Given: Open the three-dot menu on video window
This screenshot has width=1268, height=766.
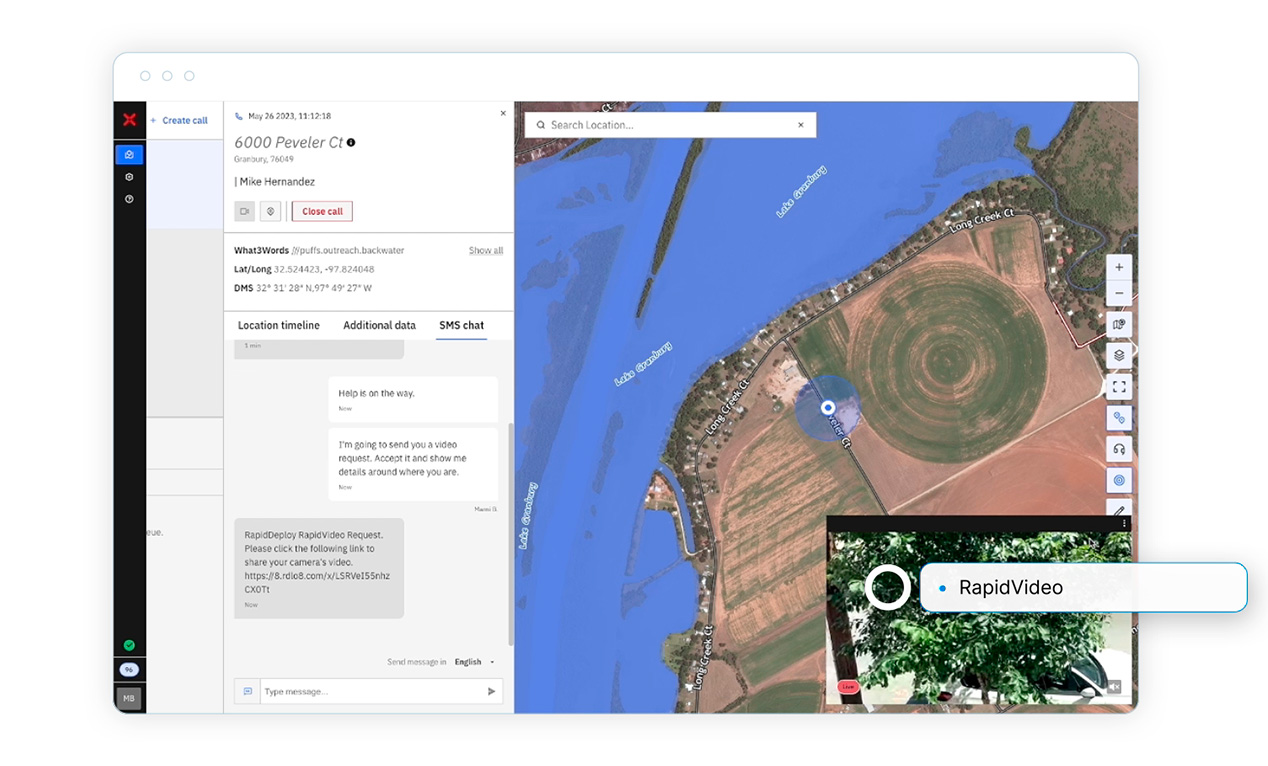Looking at the screenshot, I should [1124, 524].
